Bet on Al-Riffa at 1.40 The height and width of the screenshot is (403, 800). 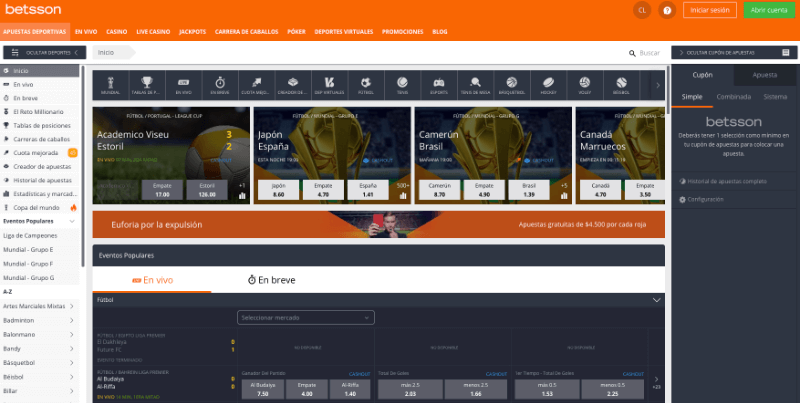[351, 389]
